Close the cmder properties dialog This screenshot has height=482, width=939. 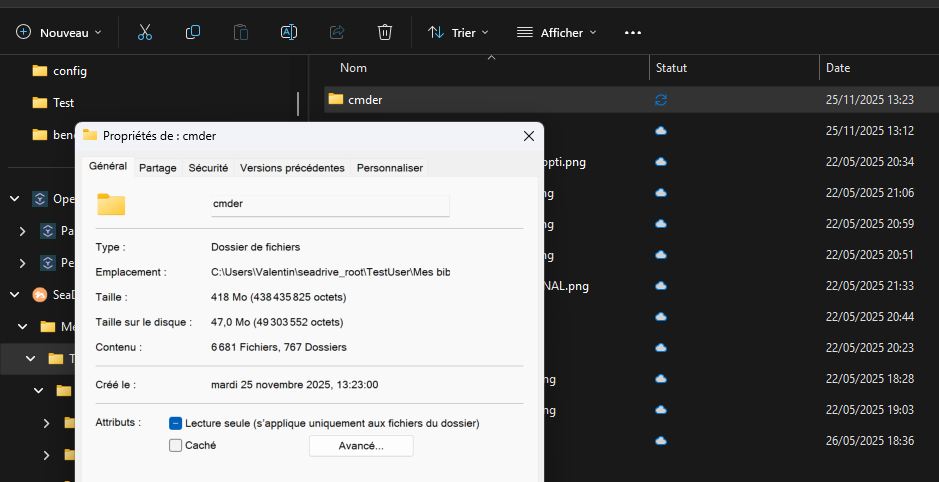click(527, 136)
